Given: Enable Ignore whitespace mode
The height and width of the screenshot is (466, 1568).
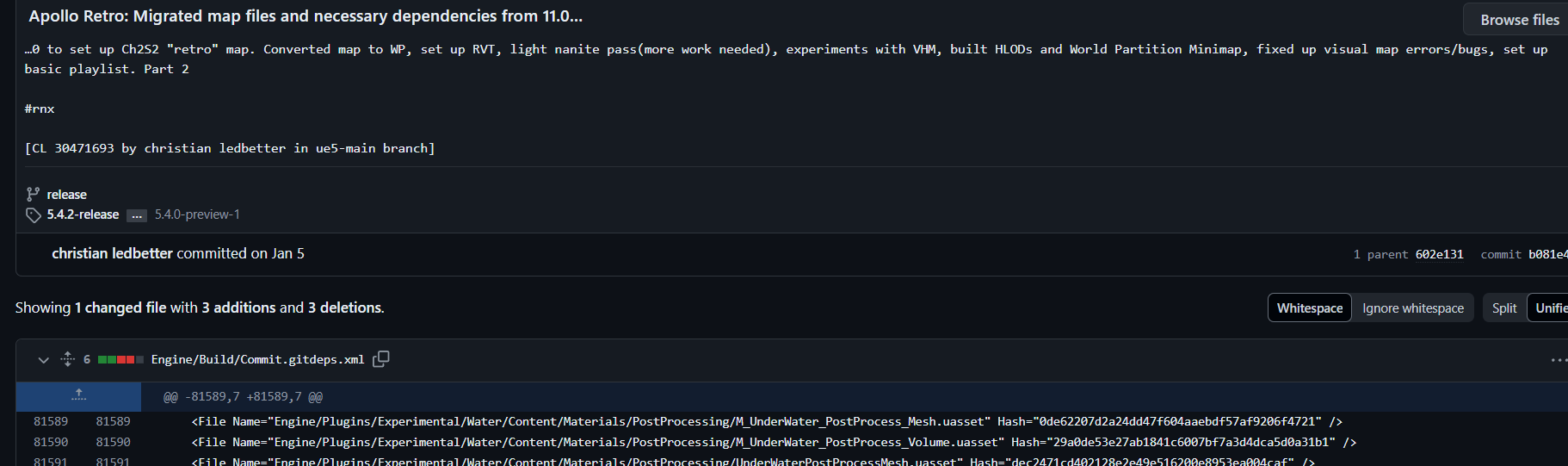Looking at the screenshot, I should tap(1412, 308).
